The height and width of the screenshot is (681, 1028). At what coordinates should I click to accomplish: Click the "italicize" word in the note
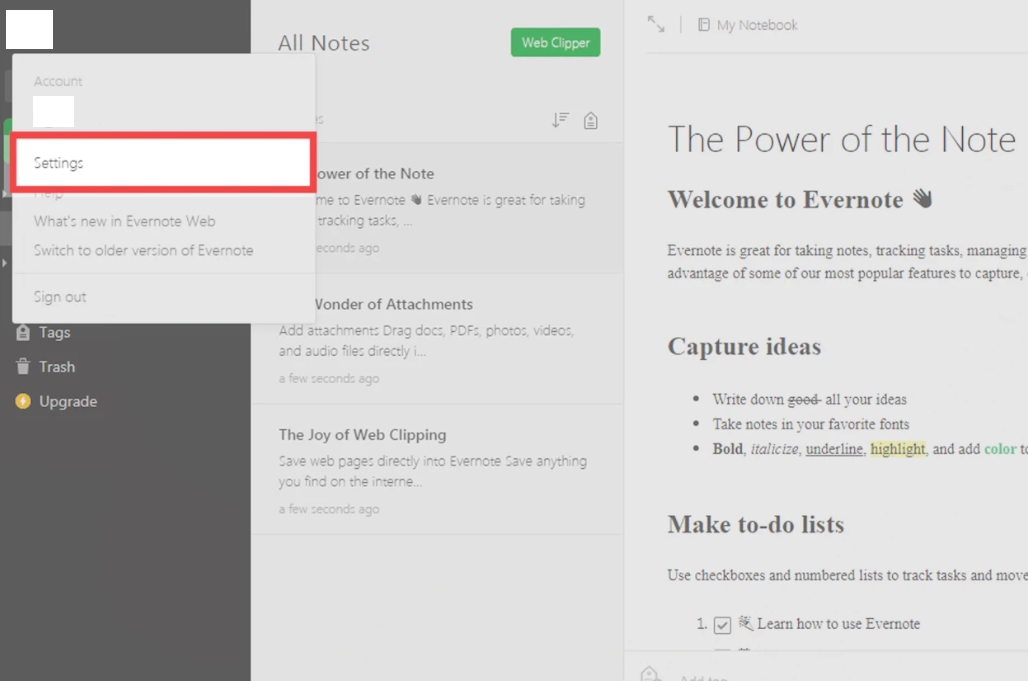coord(774,449)
